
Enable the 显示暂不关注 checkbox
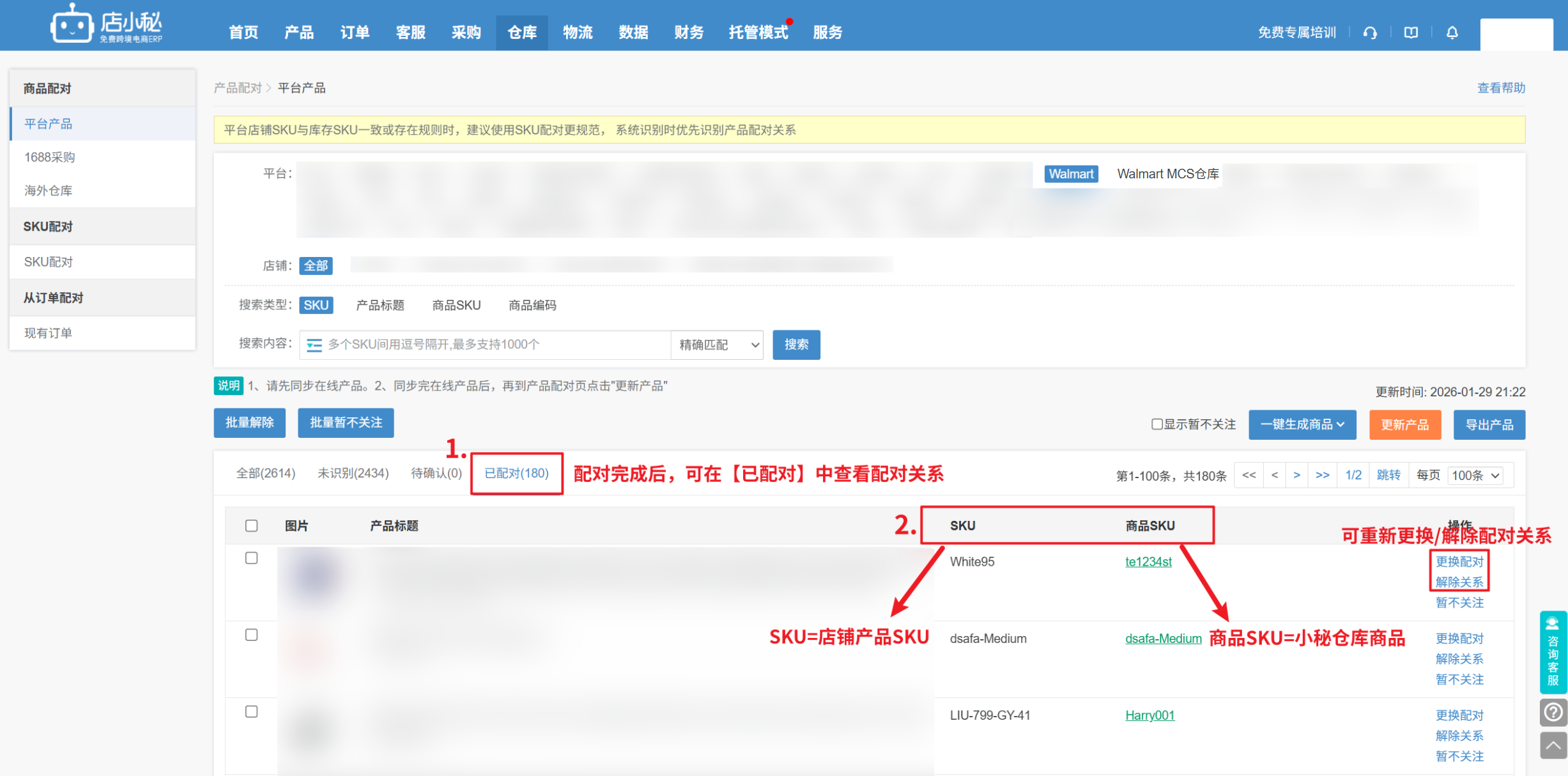1157,424
